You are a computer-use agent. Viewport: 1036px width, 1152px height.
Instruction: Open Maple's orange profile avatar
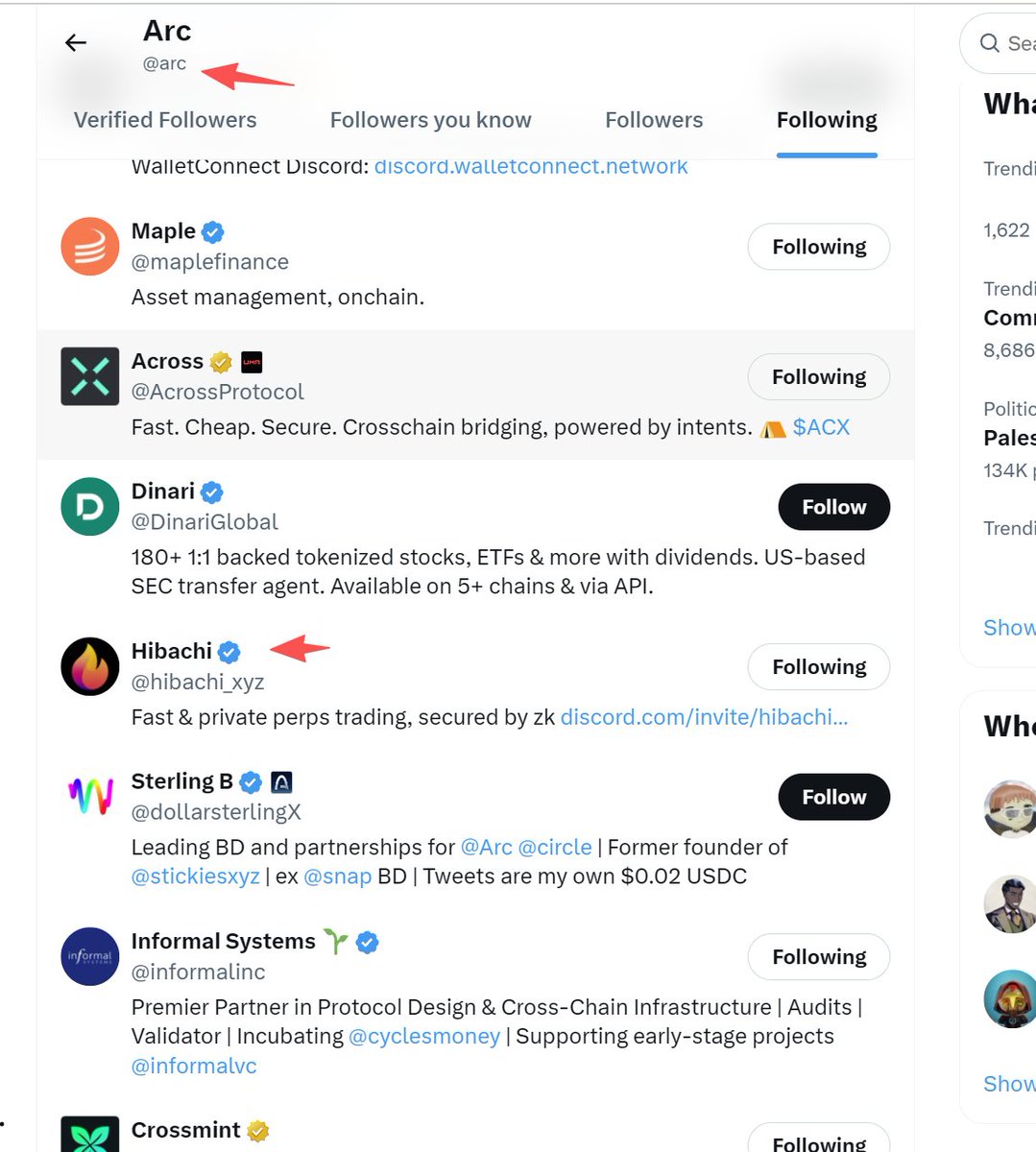90,247
